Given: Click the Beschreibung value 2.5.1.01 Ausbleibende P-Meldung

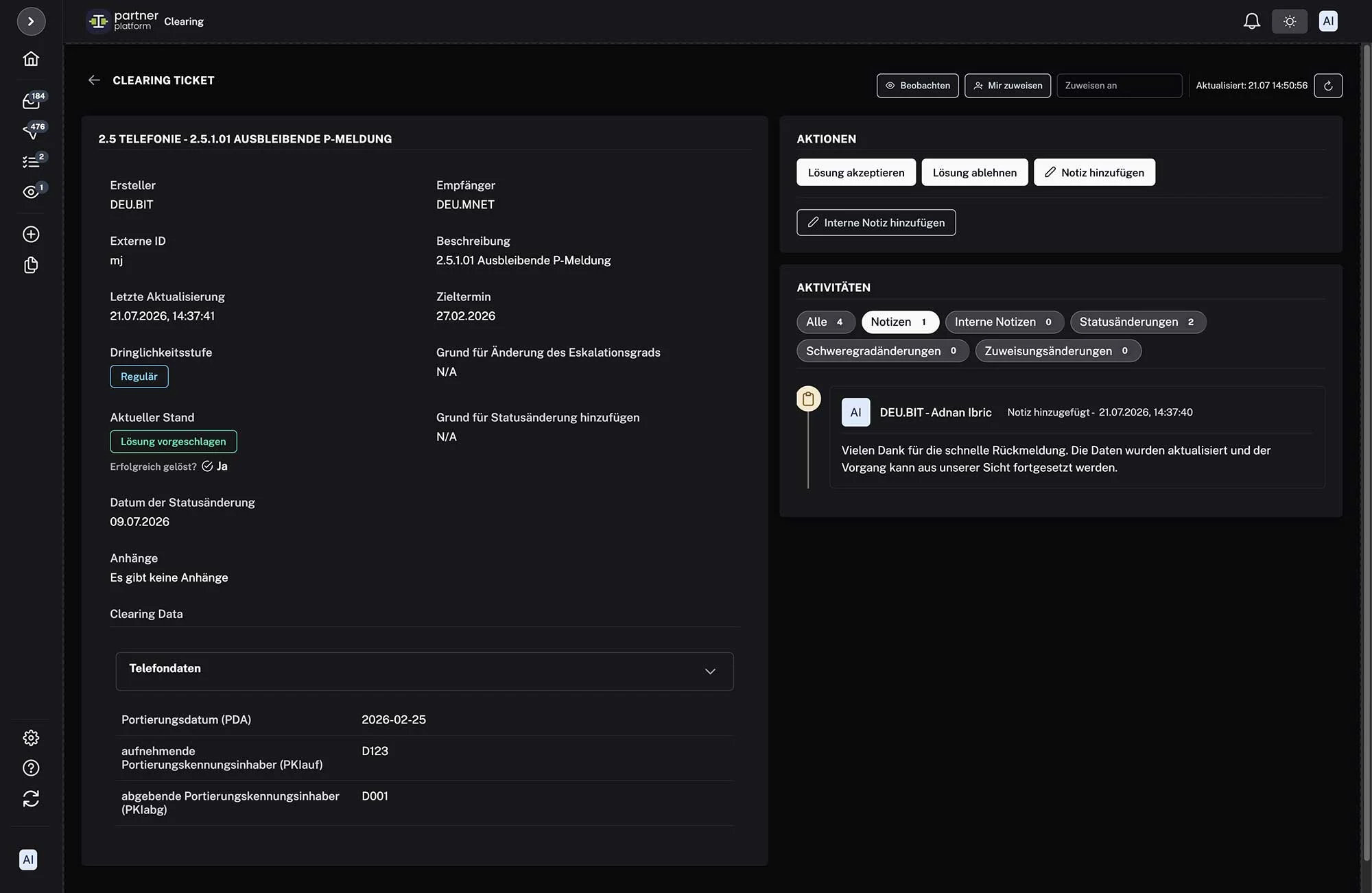Looking at the screenshot, I should pos(523,260).
